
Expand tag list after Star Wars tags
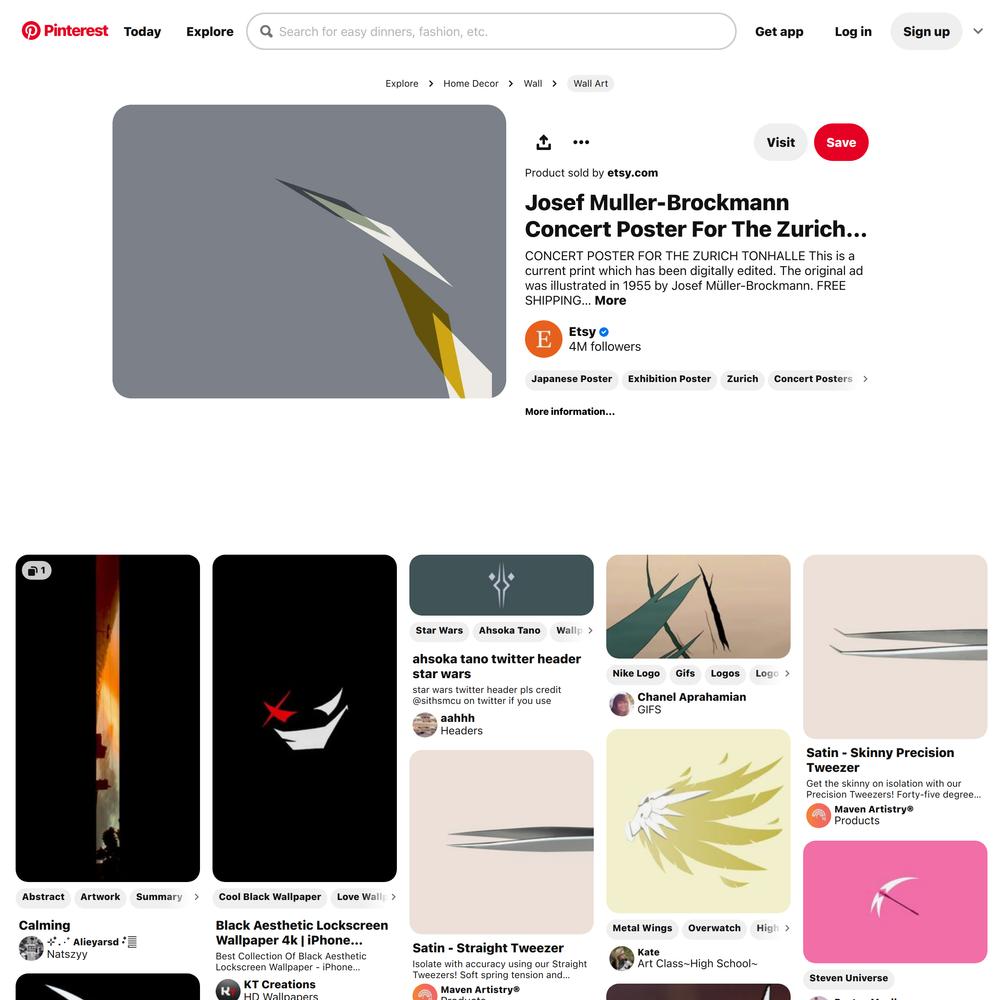click(590, 630)
